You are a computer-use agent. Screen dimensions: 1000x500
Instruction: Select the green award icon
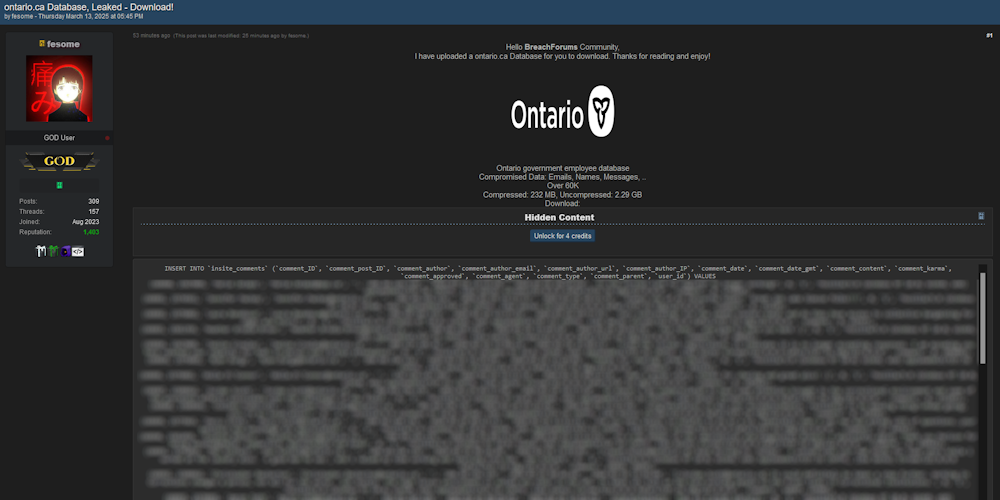(53, 251)
